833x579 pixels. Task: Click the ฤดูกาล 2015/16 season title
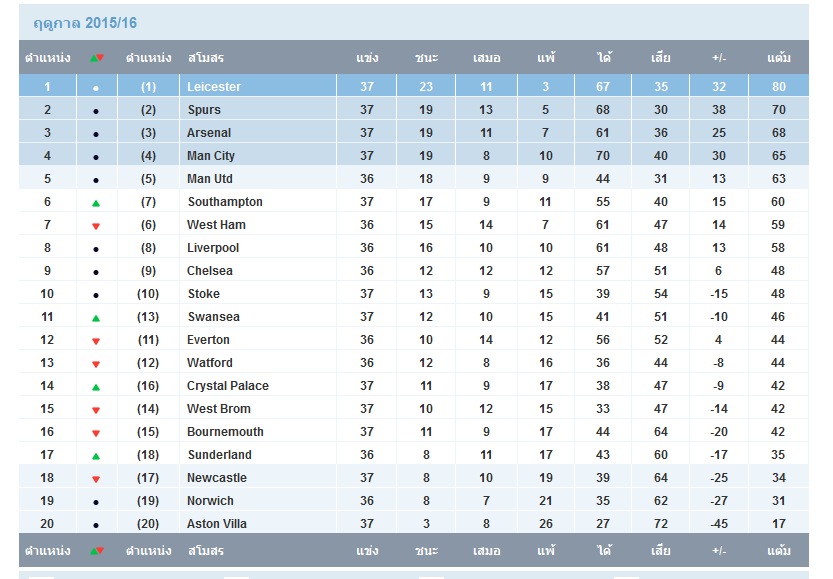tap(85, 23)
